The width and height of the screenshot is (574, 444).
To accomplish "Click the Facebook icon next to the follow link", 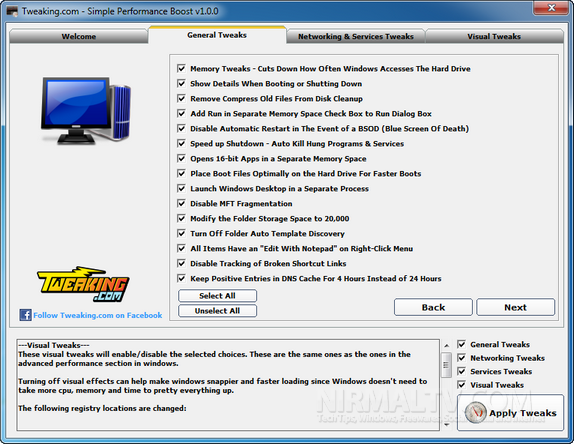I will [x=25, y=315].
